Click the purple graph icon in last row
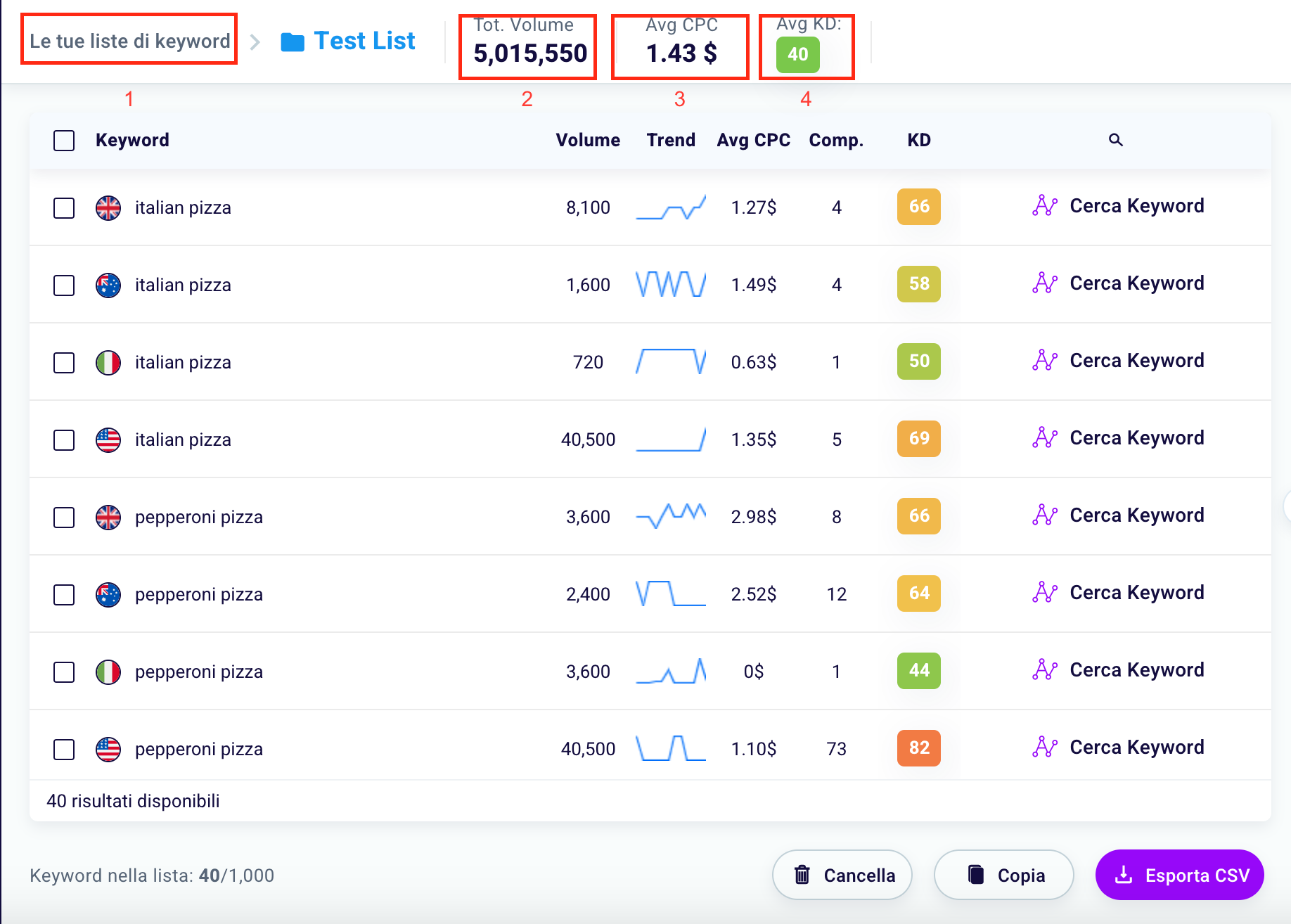Screen dimensions: 1291x924 coord(1045,747)
